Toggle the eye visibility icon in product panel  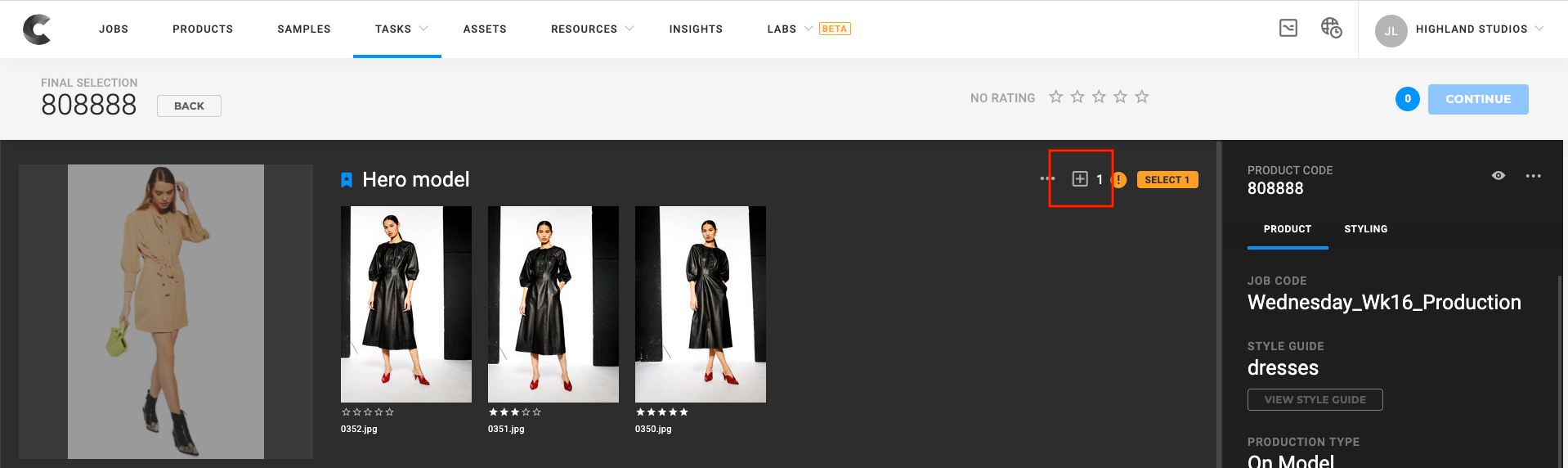[1498, 176]
